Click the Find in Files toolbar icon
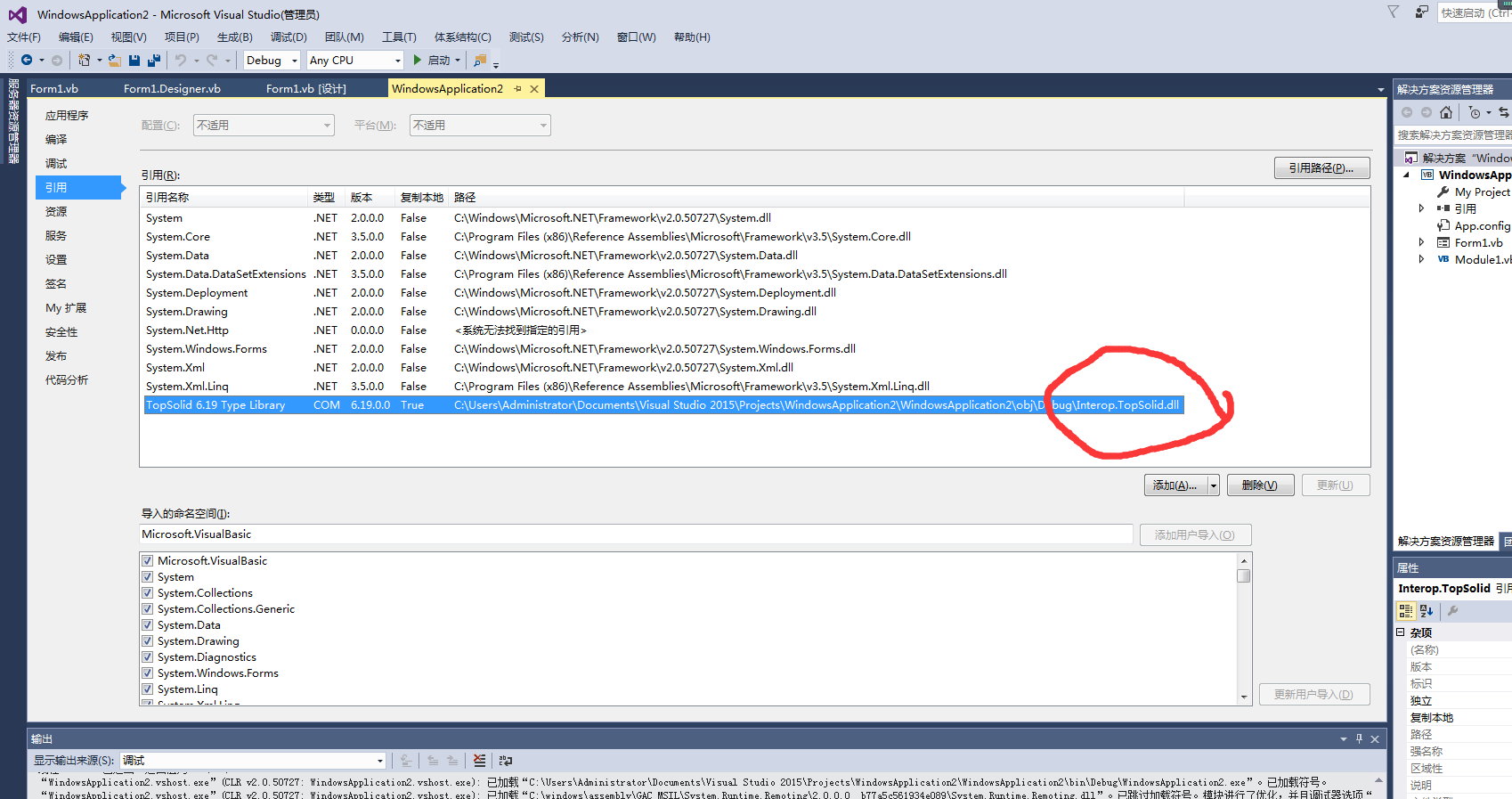The image size is (1512, 799). click(480, 60)
